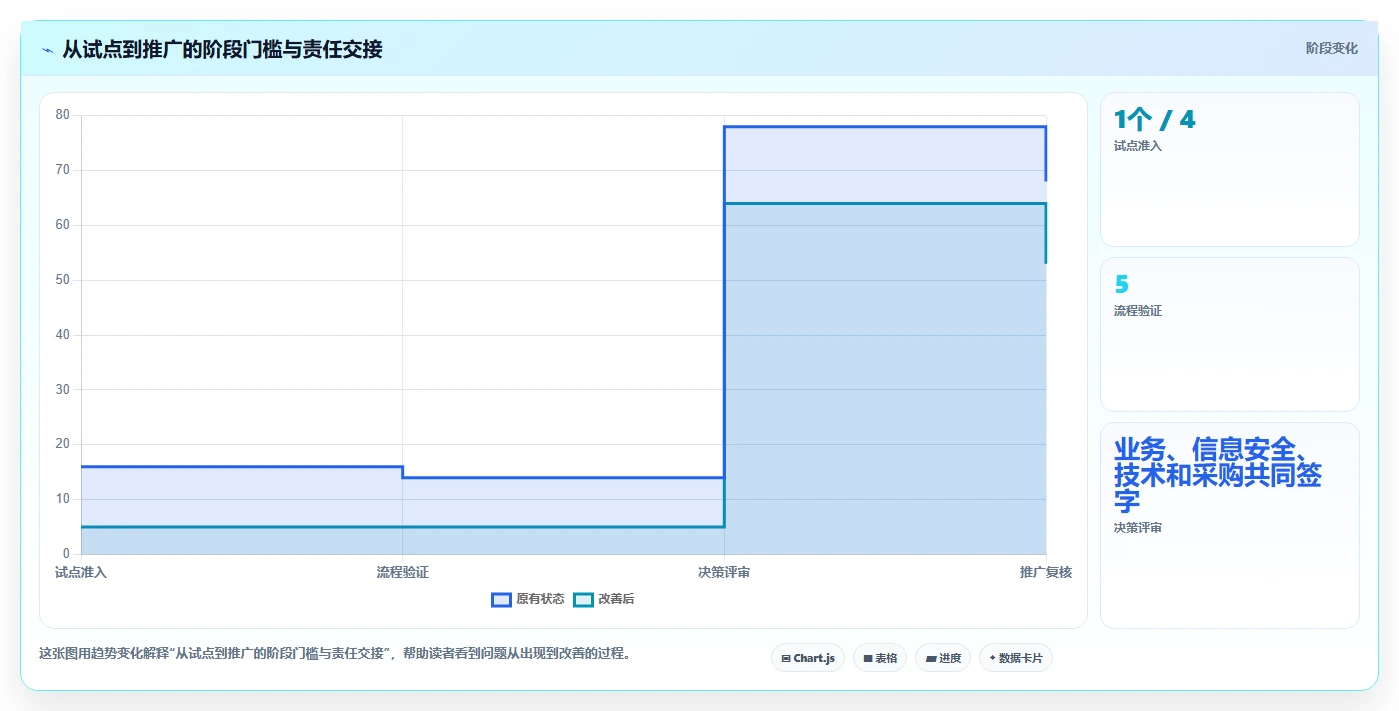Click the 流程验证 card caption
Screen dimensions: 1399x711
click(x=1138, y=311)
